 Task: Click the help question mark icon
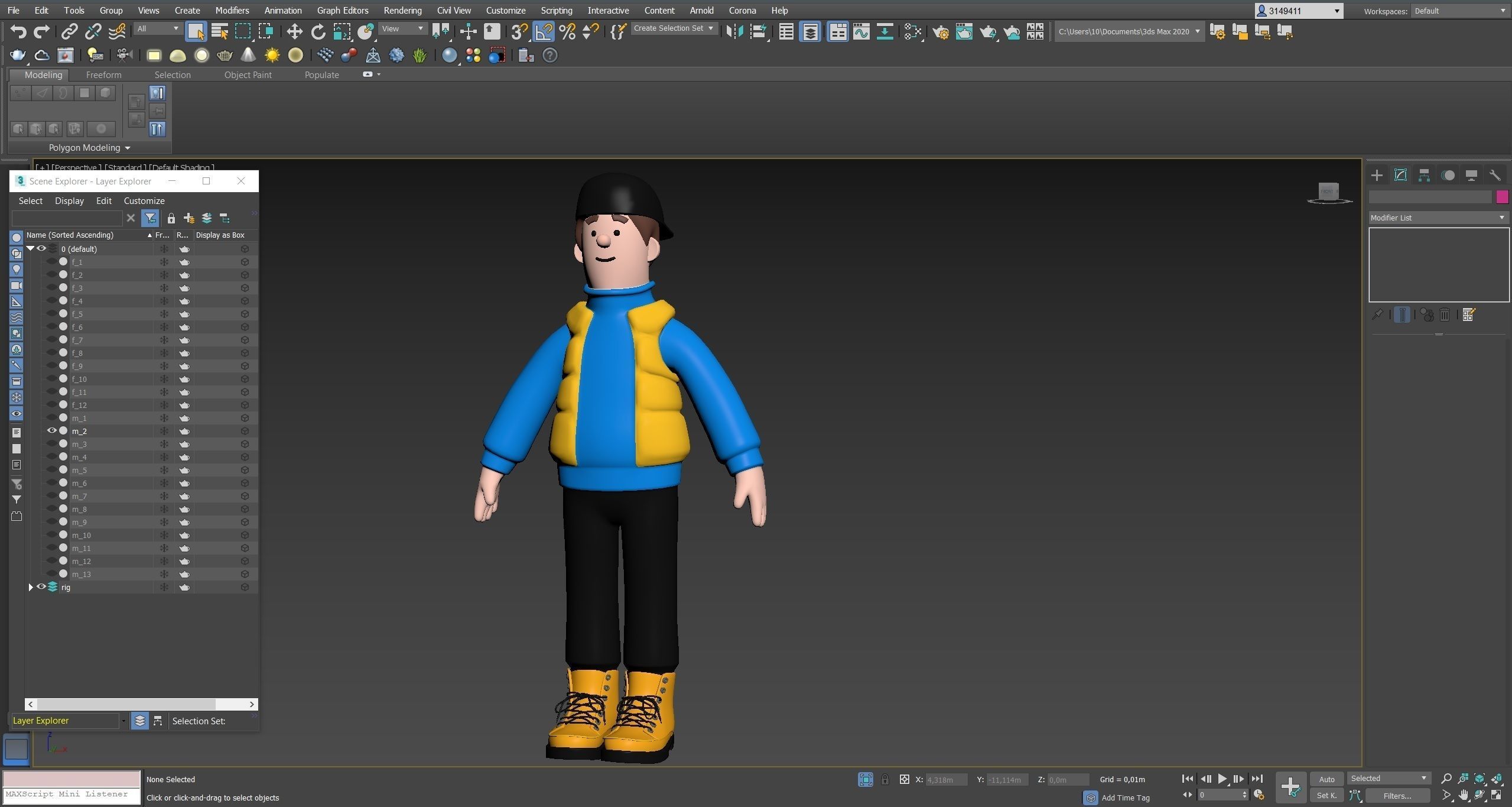tap(549, 56)
